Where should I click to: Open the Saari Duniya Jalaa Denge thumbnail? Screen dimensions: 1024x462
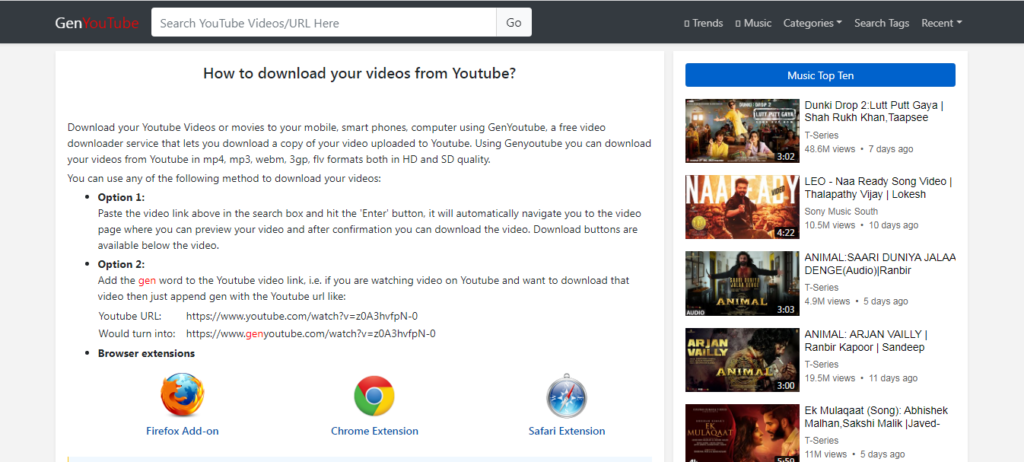point(743,283)
